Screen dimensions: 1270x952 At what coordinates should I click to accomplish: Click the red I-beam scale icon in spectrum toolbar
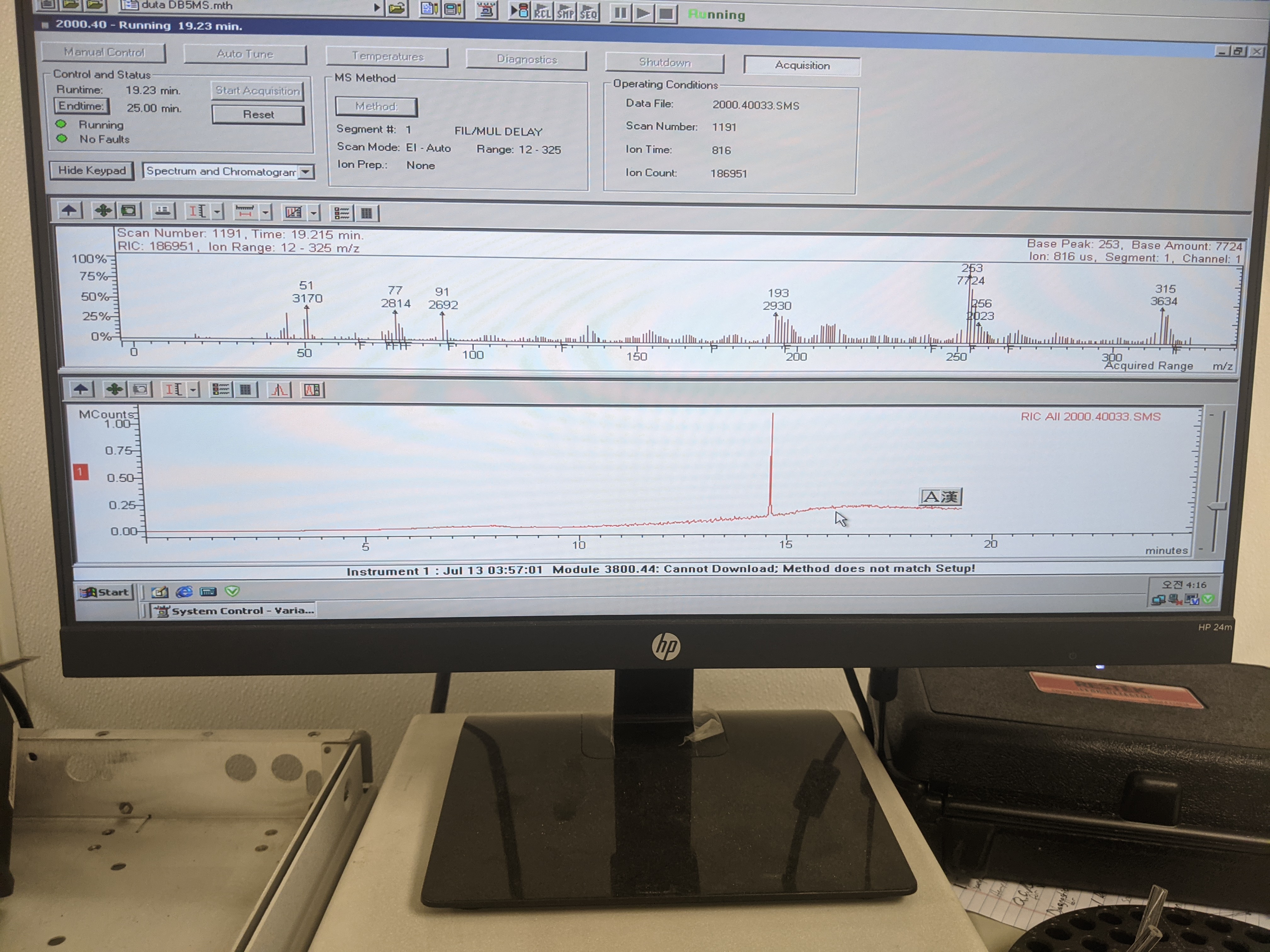click(x=197, y=212)
